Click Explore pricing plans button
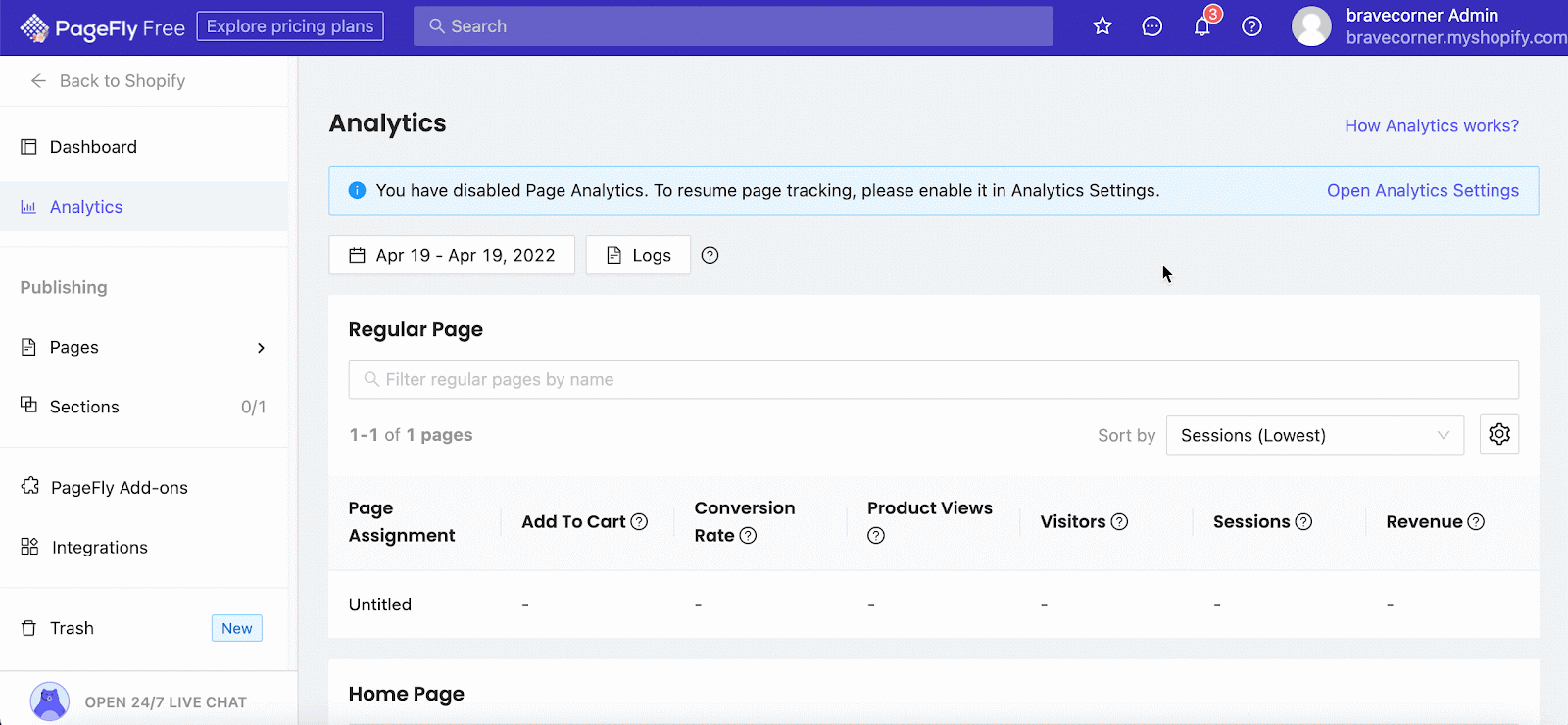Screen dimensions: 1568x725 pyautogui.click(x=290, y=26)
